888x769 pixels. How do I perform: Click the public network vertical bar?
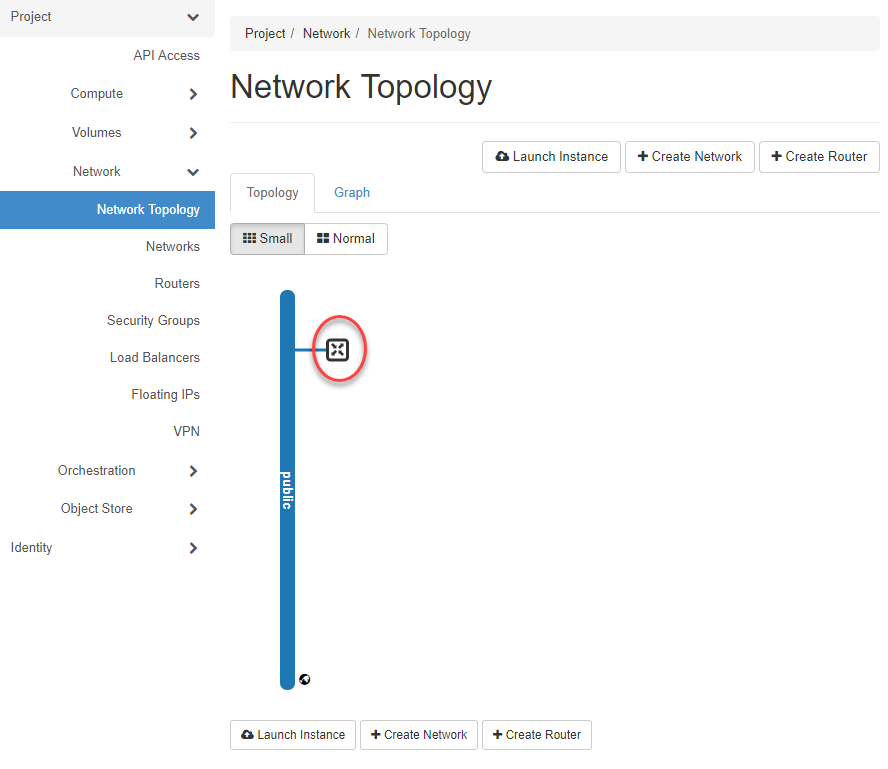287,489
